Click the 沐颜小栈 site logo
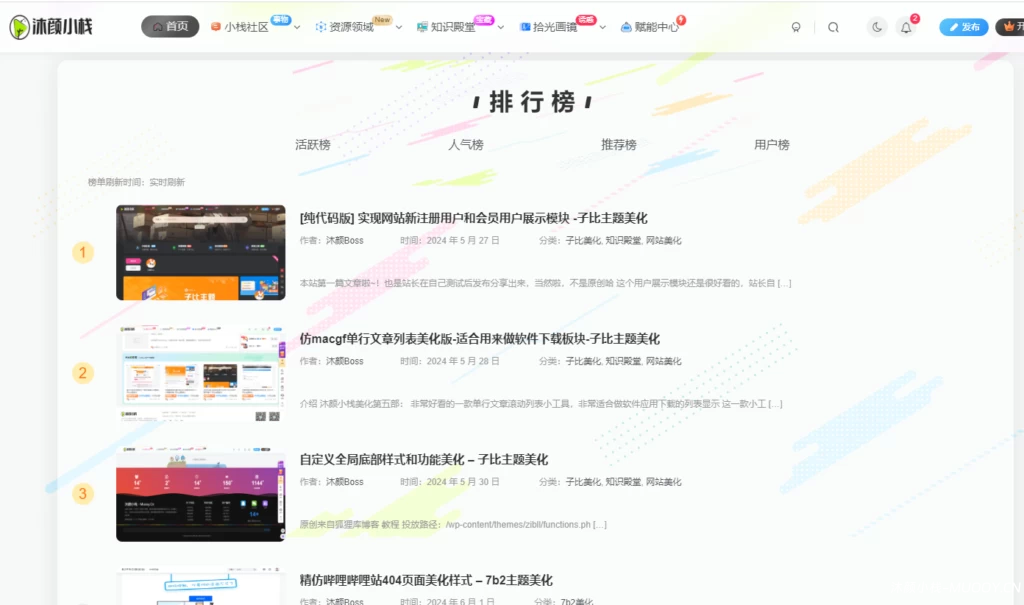The image size is (1024, 605). [x=48, y=27]
